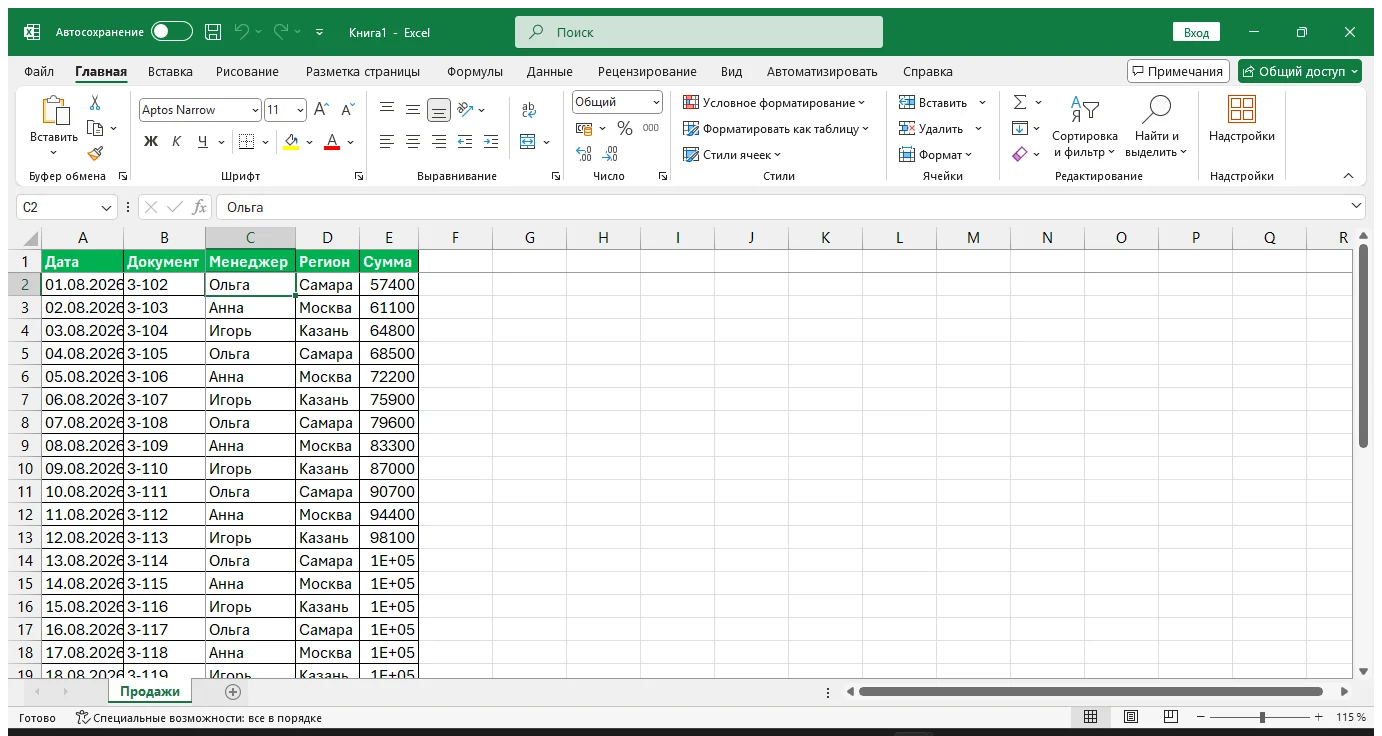Switch to Page Break Preview in status bar

[1170, 717]
